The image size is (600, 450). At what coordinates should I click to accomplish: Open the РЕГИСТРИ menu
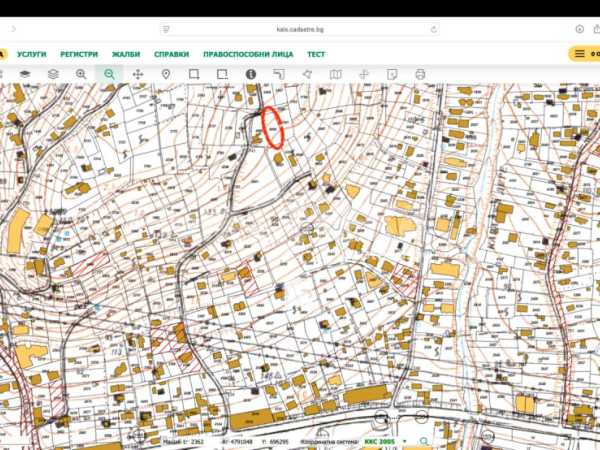tap(79, 54)
